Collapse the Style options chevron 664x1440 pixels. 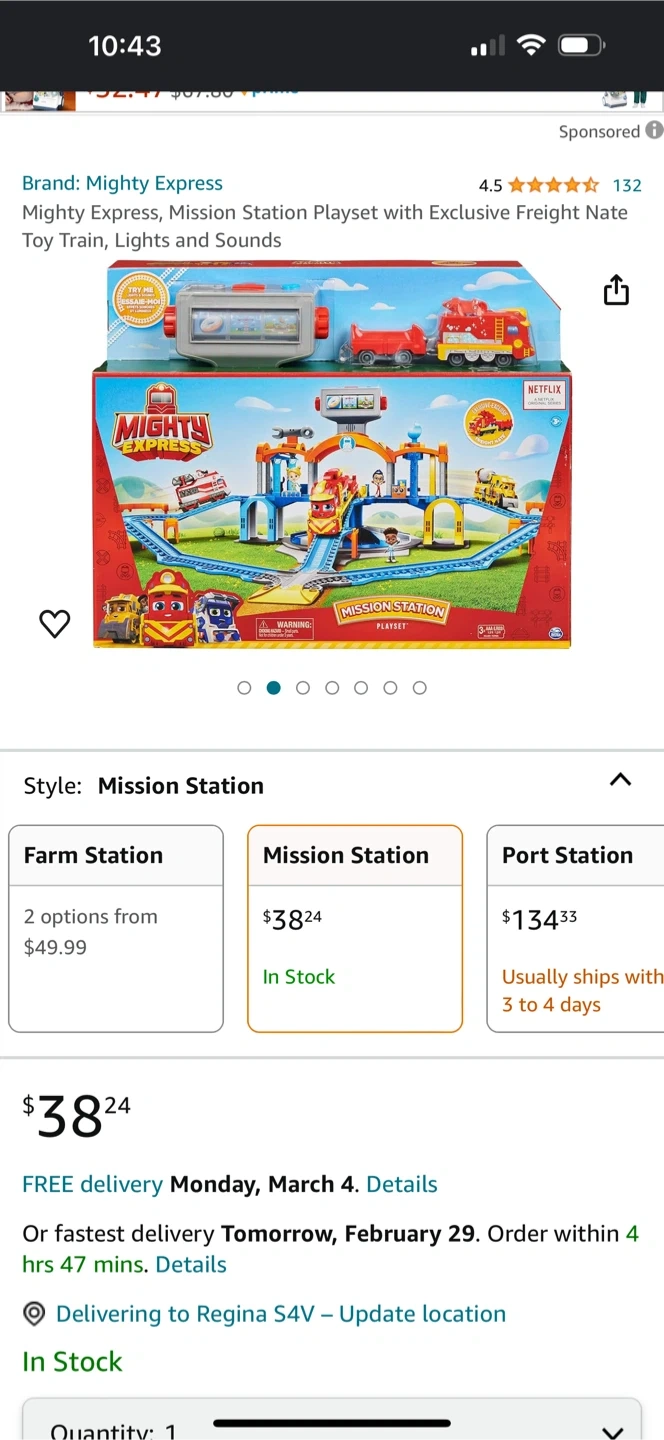tap(620, 780)
